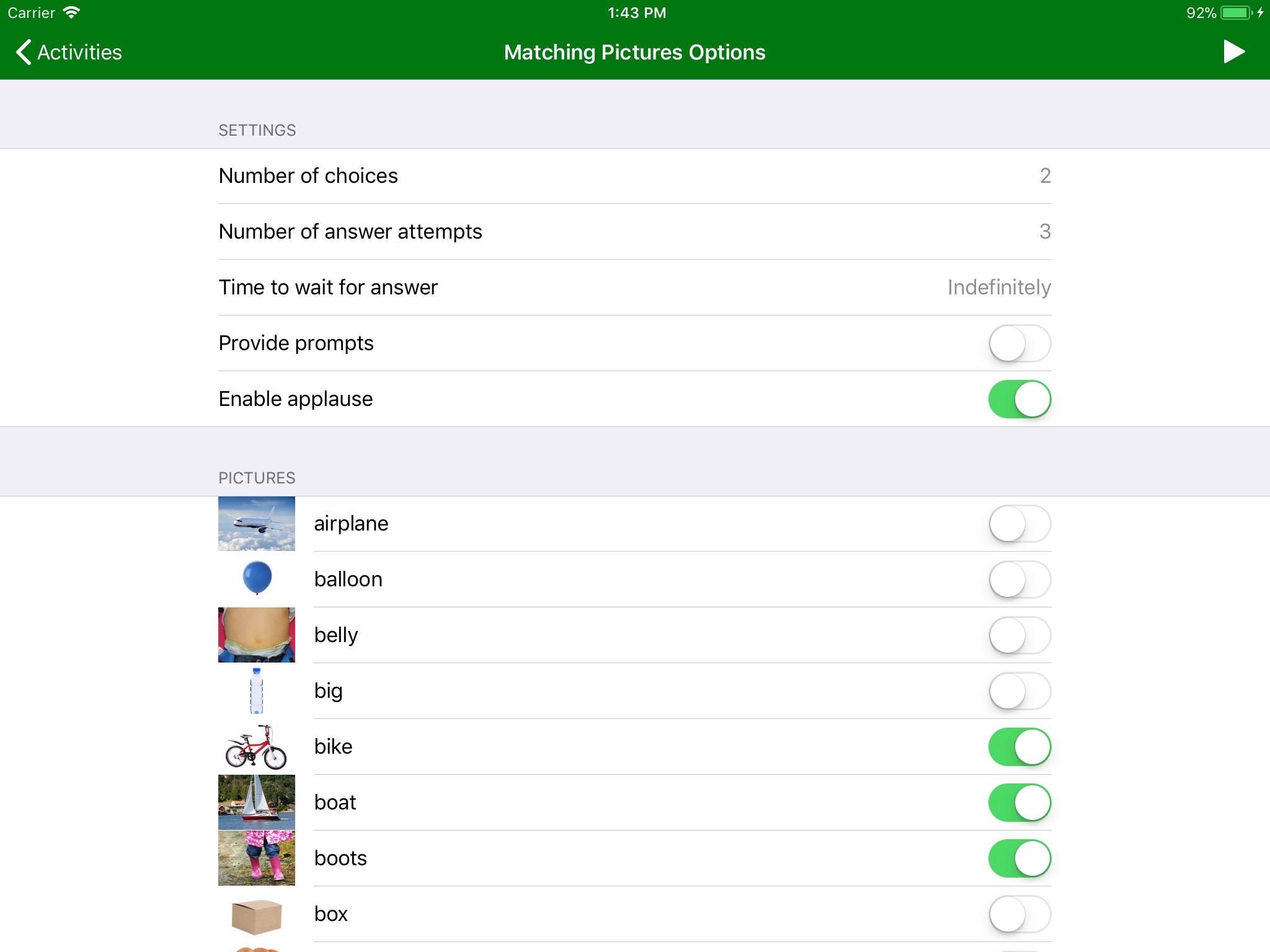Disable the boots picture toggle
1270x952 pixels.
pyautogui.click(x=1019, y=858)
